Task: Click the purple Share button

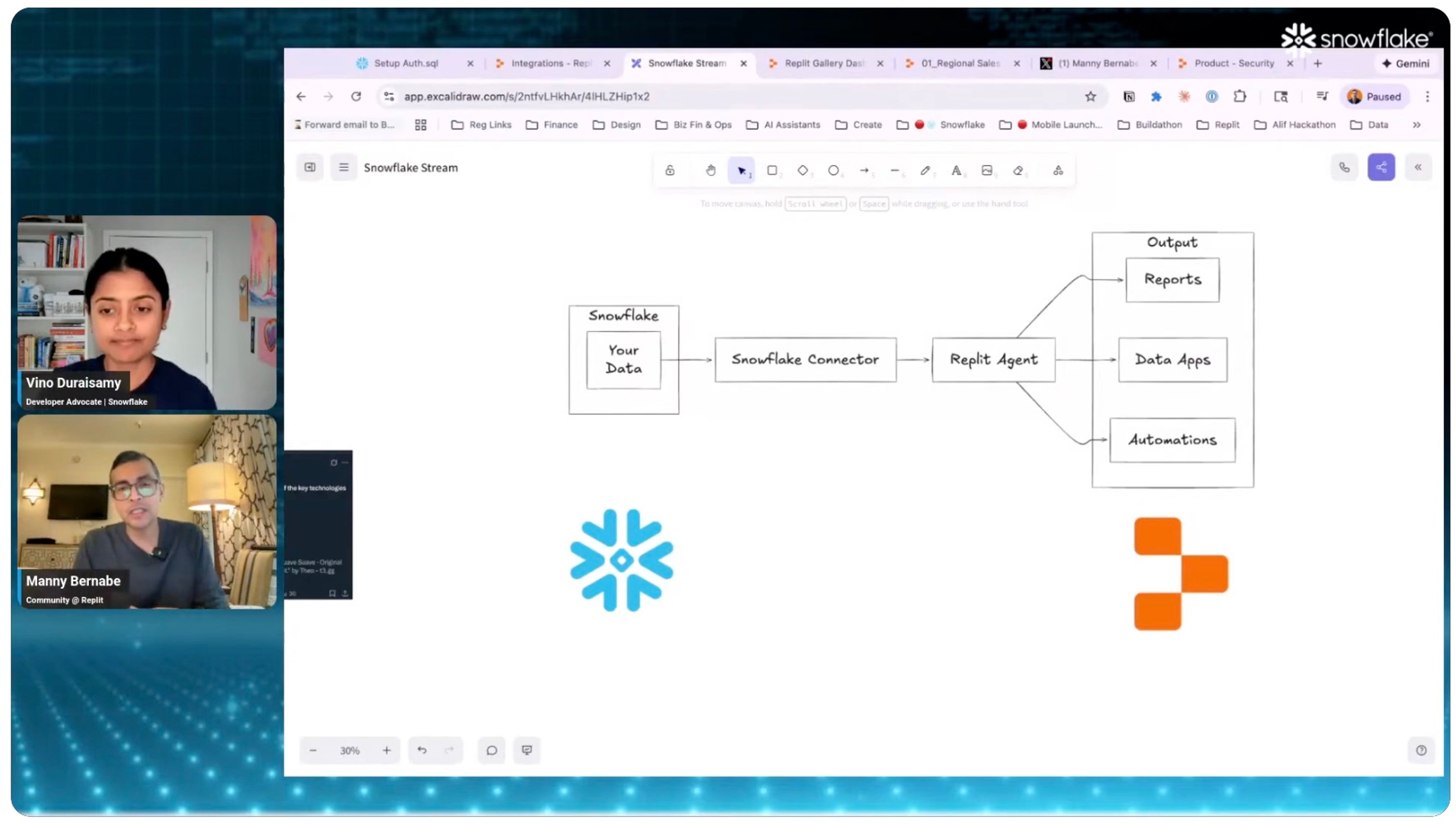Action: tap(1381, 168)
